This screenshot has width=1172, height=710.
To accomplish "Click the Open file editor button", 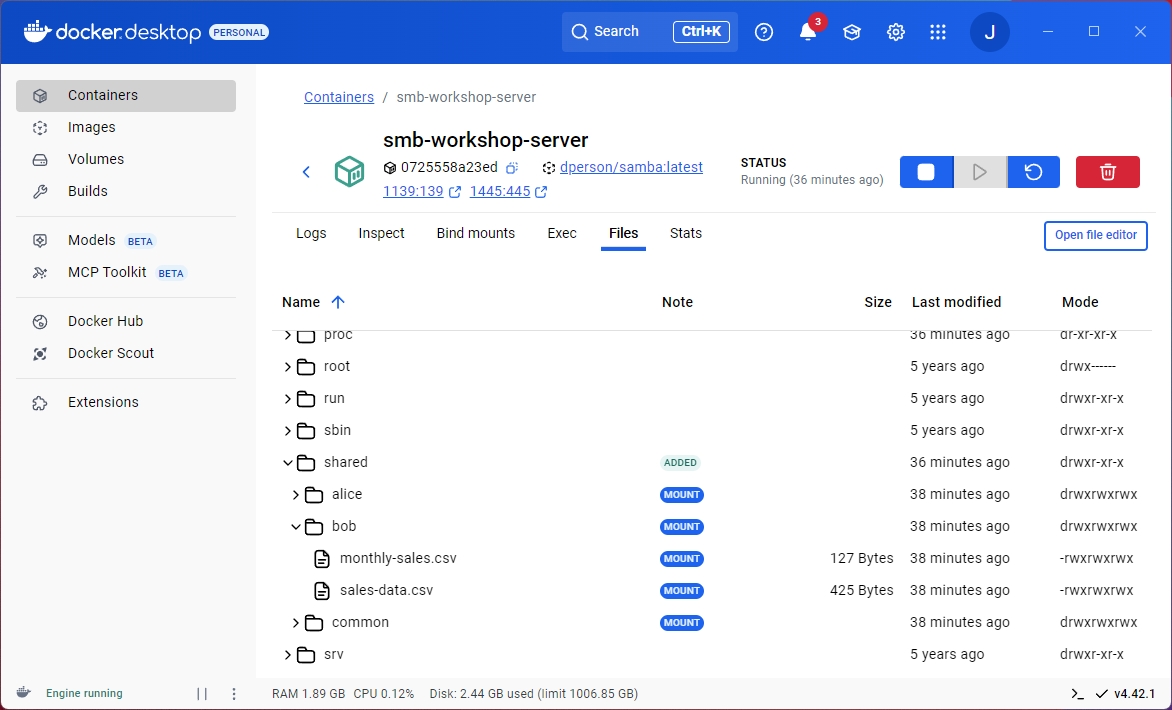I will [x=1095, y=235].
